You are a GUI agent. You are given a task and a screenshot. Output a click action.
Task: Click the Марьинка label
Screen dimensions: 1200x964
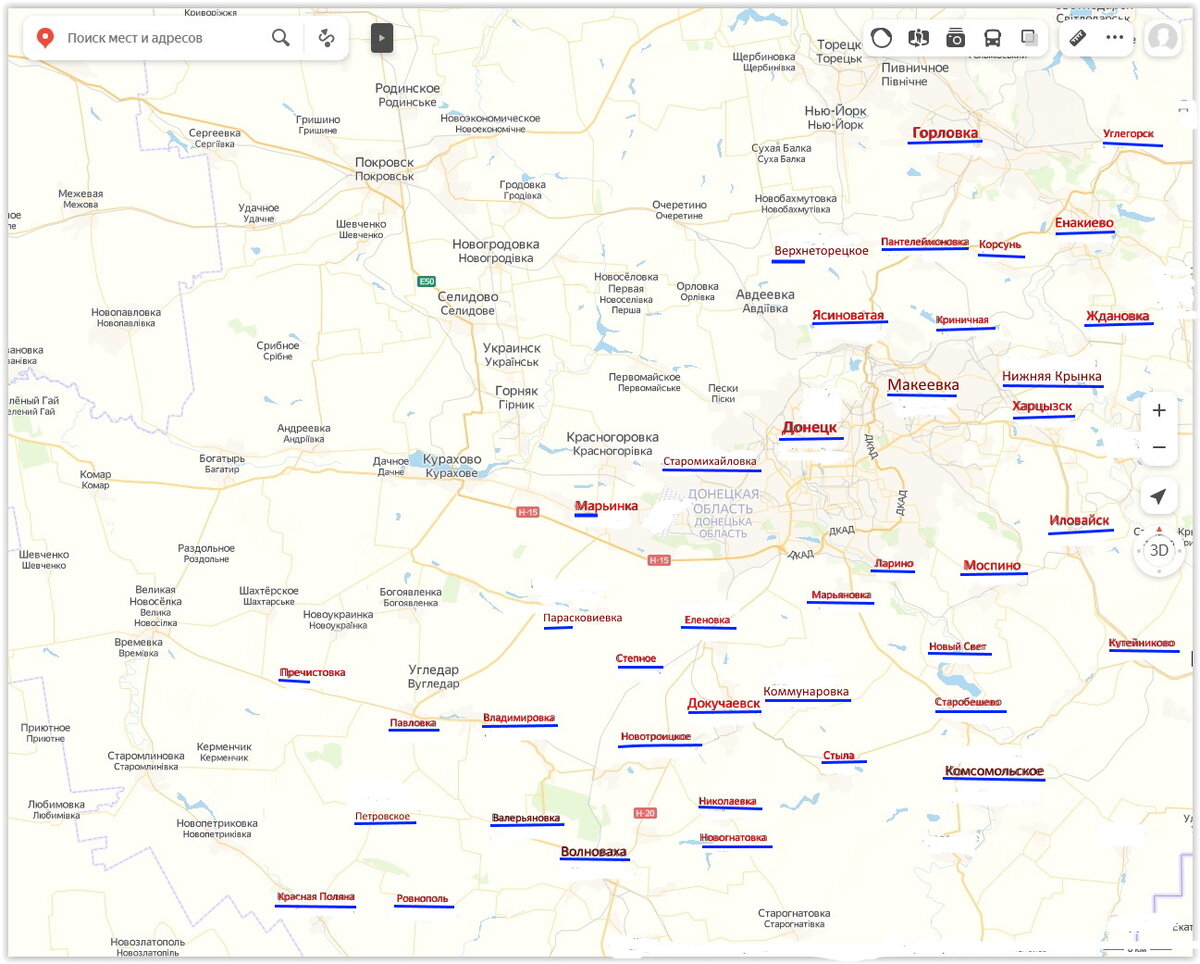(x=607, y=506)
